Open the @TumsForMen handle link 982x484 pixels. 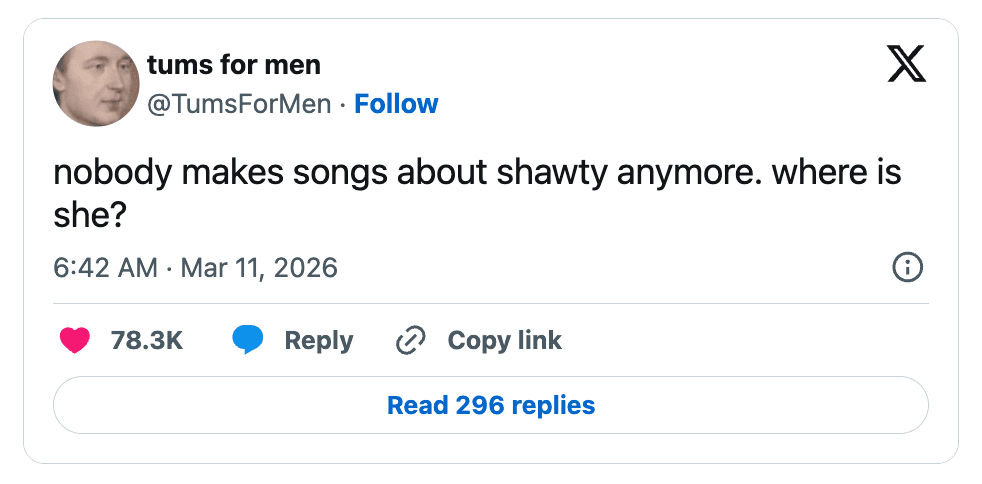tap(239, 104)
